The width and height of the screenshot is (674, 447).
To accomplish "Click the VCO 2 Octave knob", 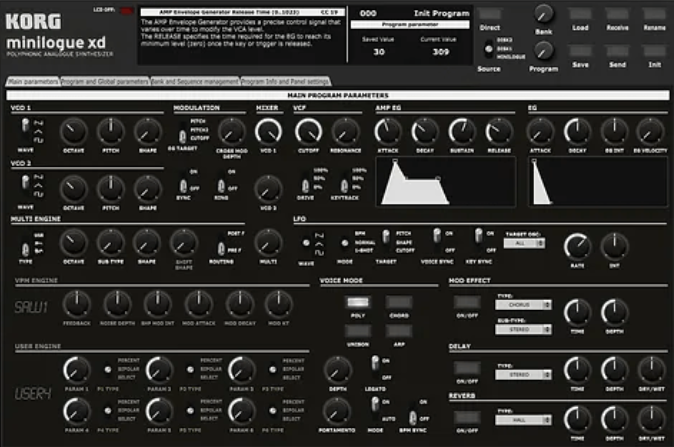I will point(74,189).
